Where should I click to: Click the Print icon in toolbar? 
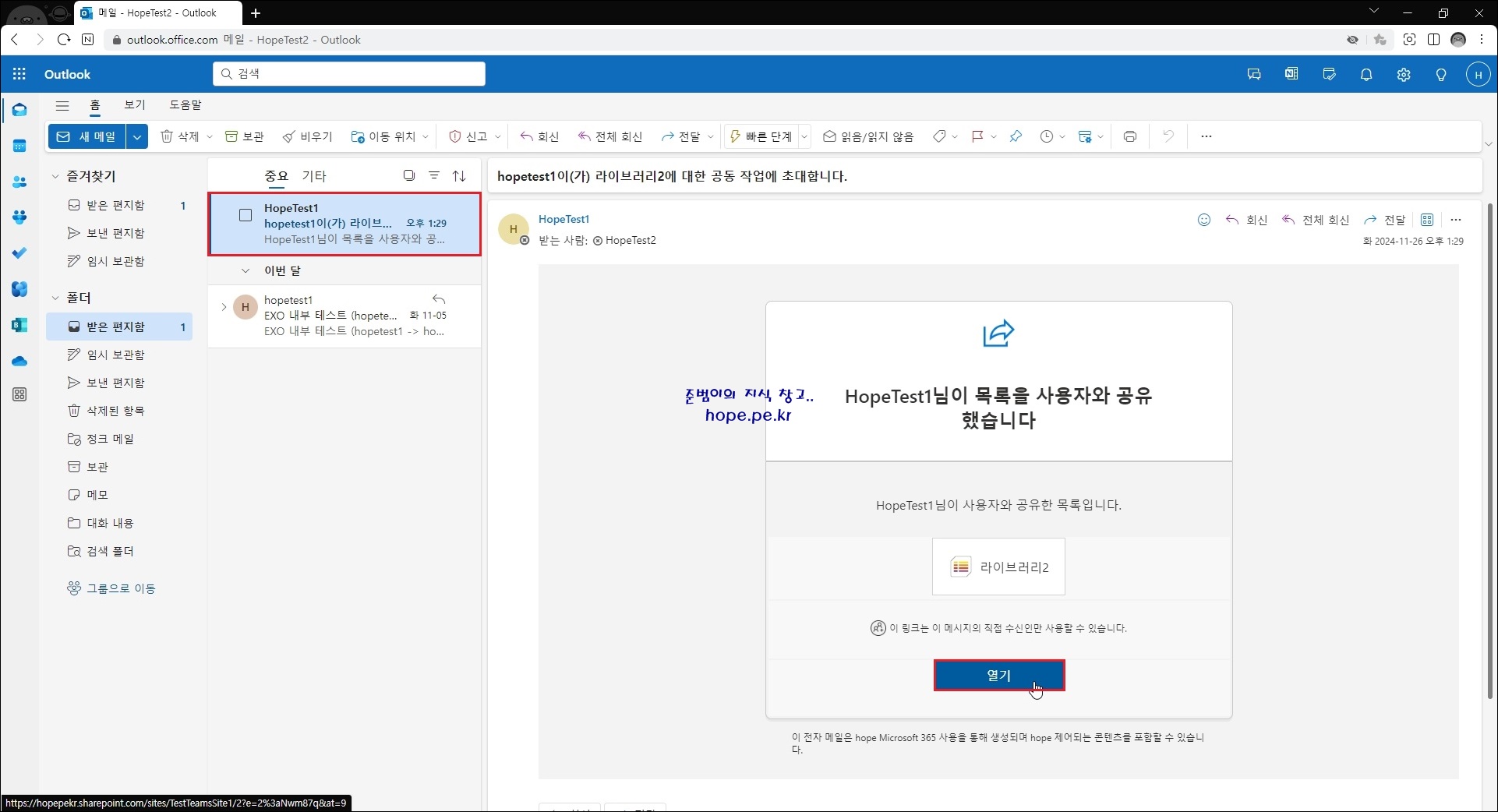coord(1130,136)
